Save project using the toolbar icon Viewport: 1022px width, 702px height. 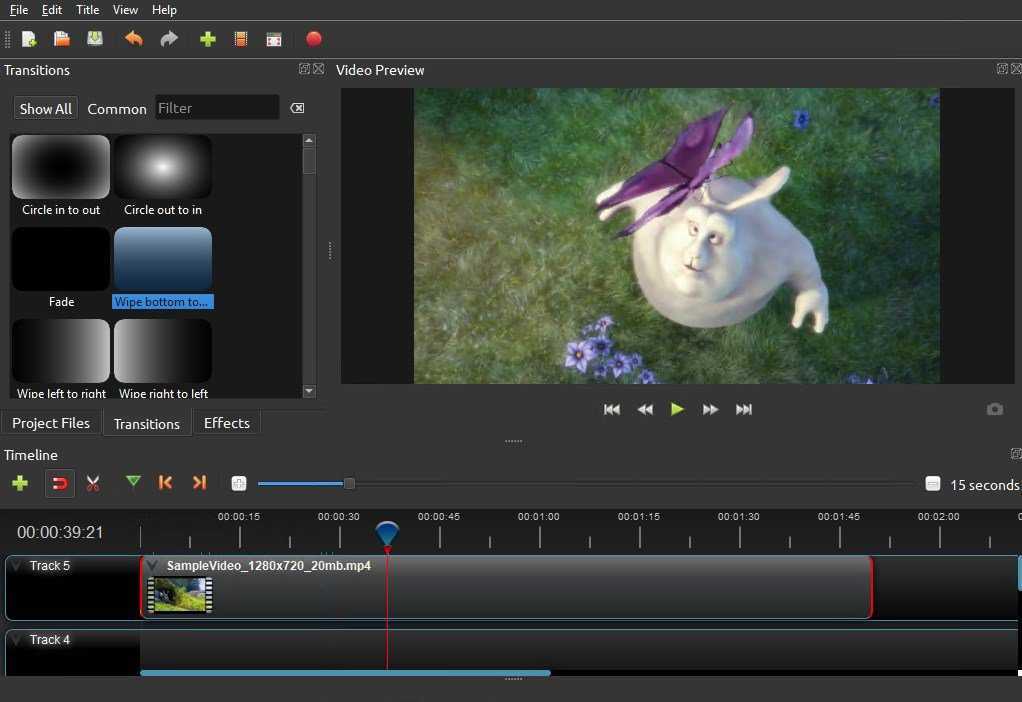[x=95, y=39]
